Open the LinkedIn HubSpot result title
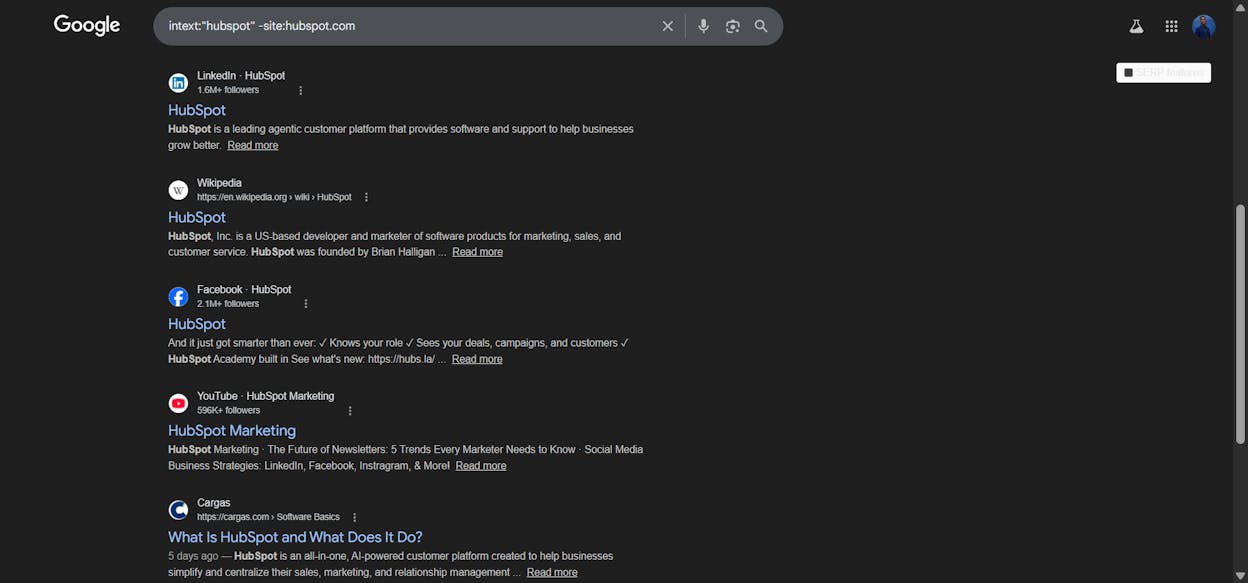 pos(197,110)
